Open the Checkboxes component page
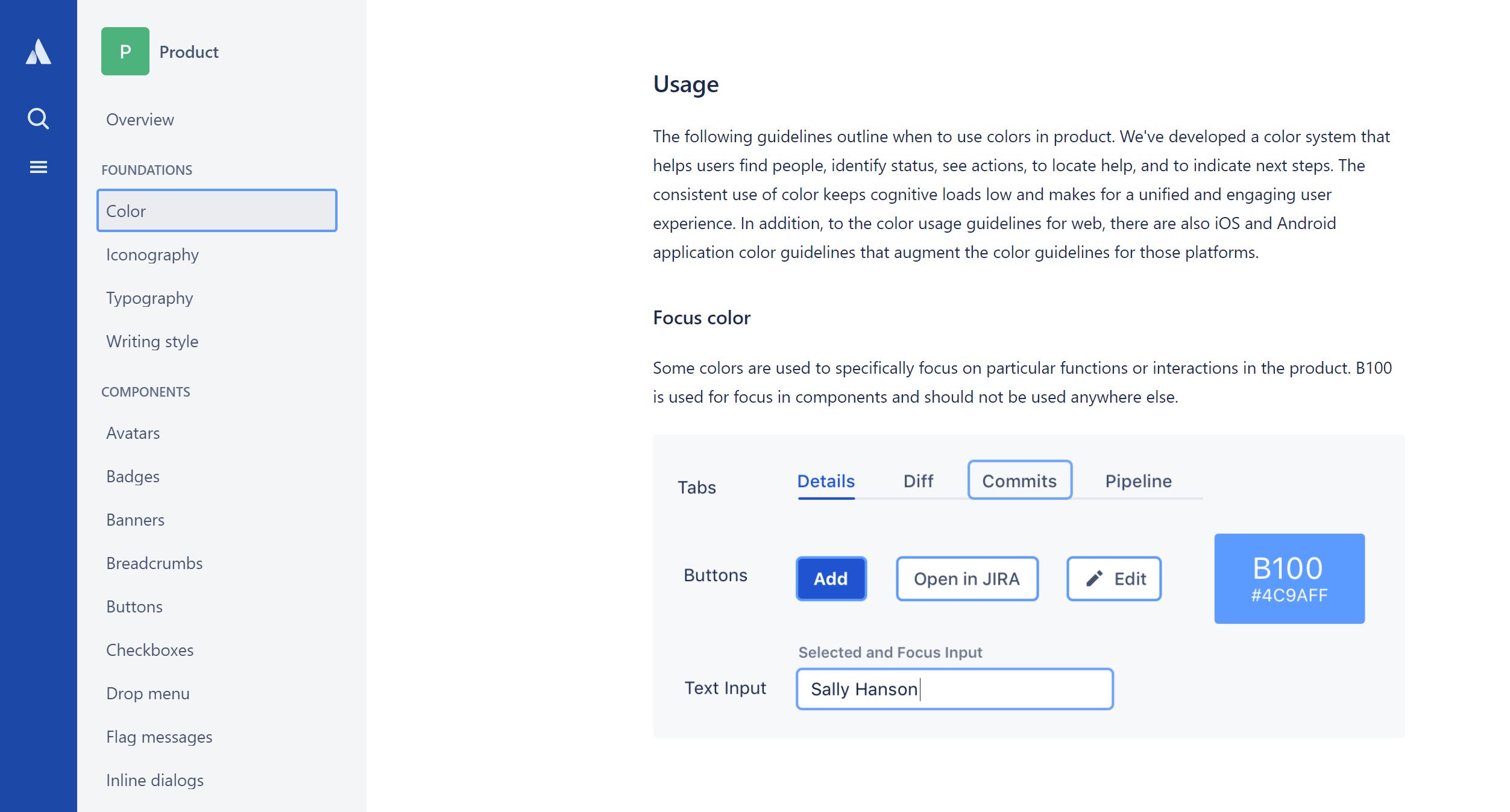1510x812 pixels. click(x=150, y=650)
